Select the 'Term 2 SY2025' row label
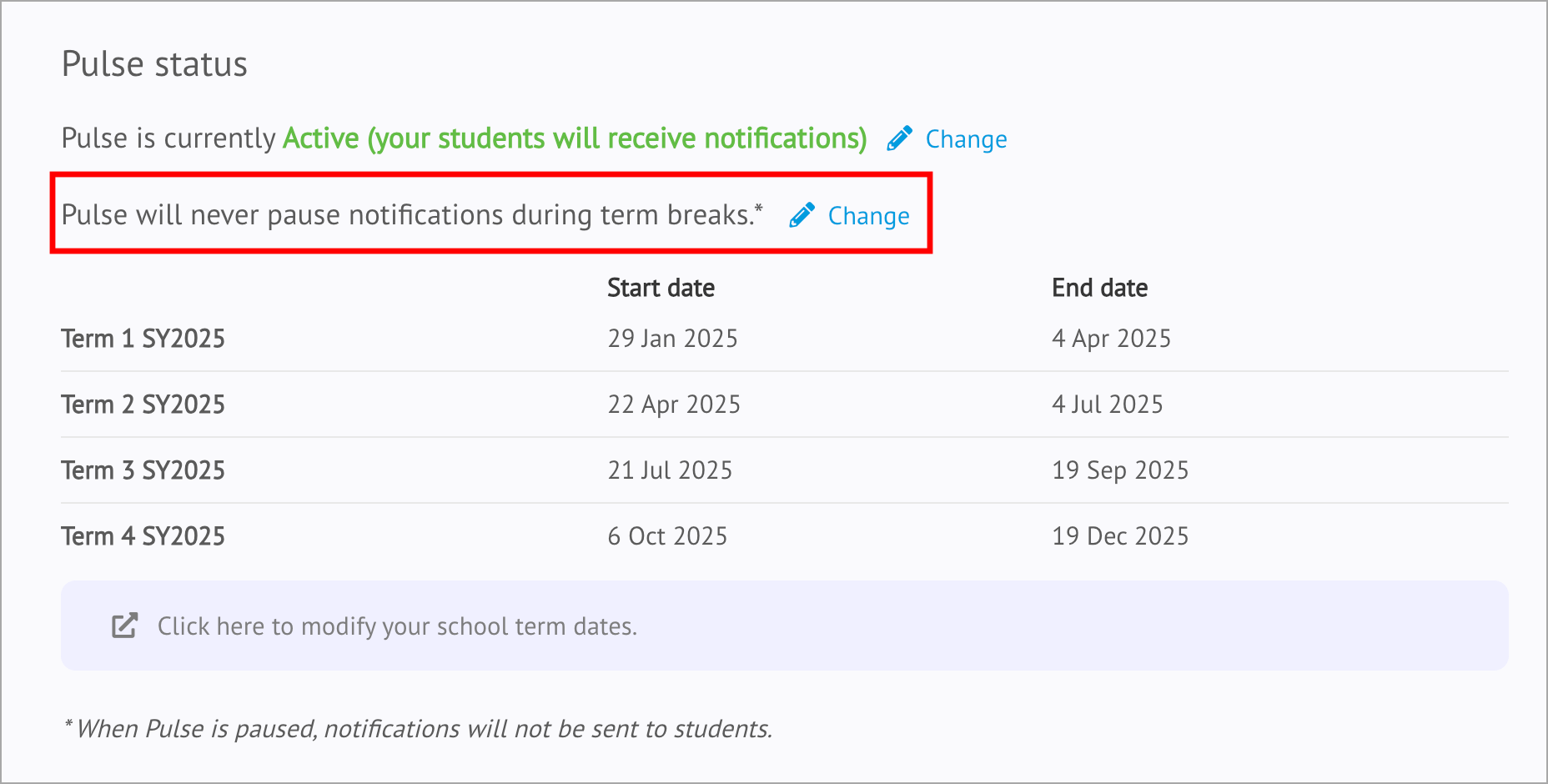Image resolution: width=1548 pixels, height=784 pixels. [x=143, y=405]
